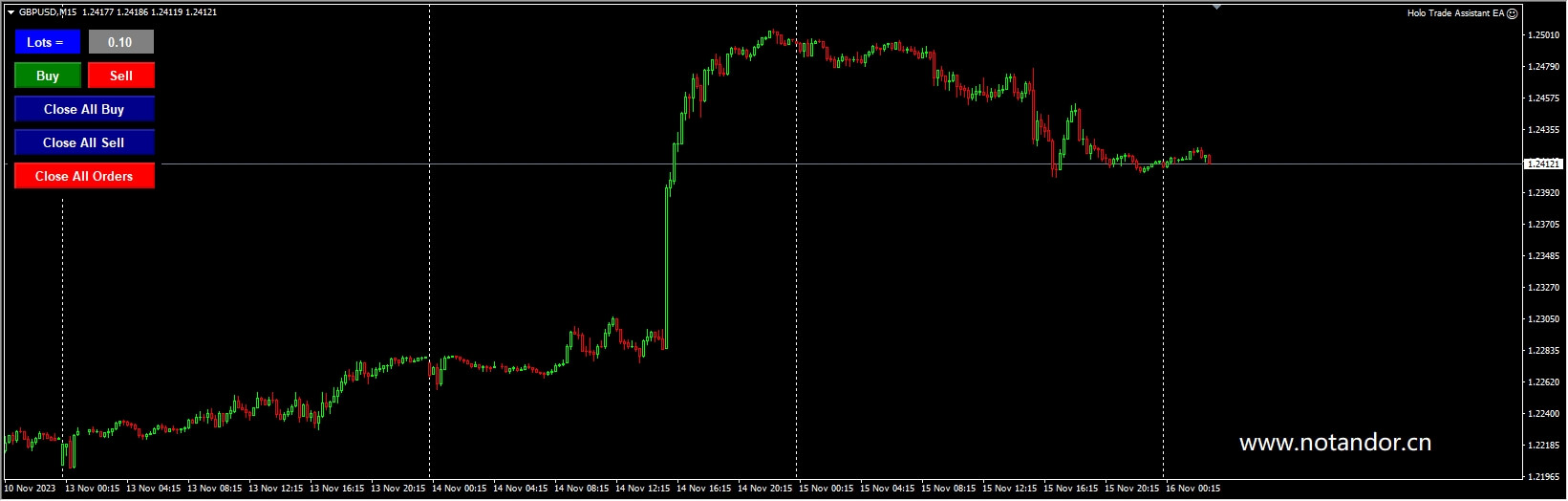This screenshot has width=1568, height=501.
Task: Click the 14 Nov 12:15 time label
Action: [643, 489]
